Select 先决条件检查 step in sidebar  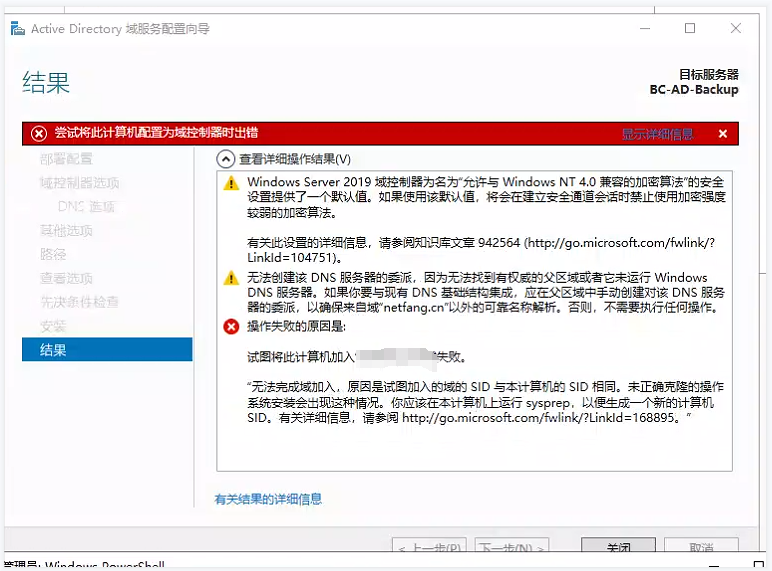80,302
